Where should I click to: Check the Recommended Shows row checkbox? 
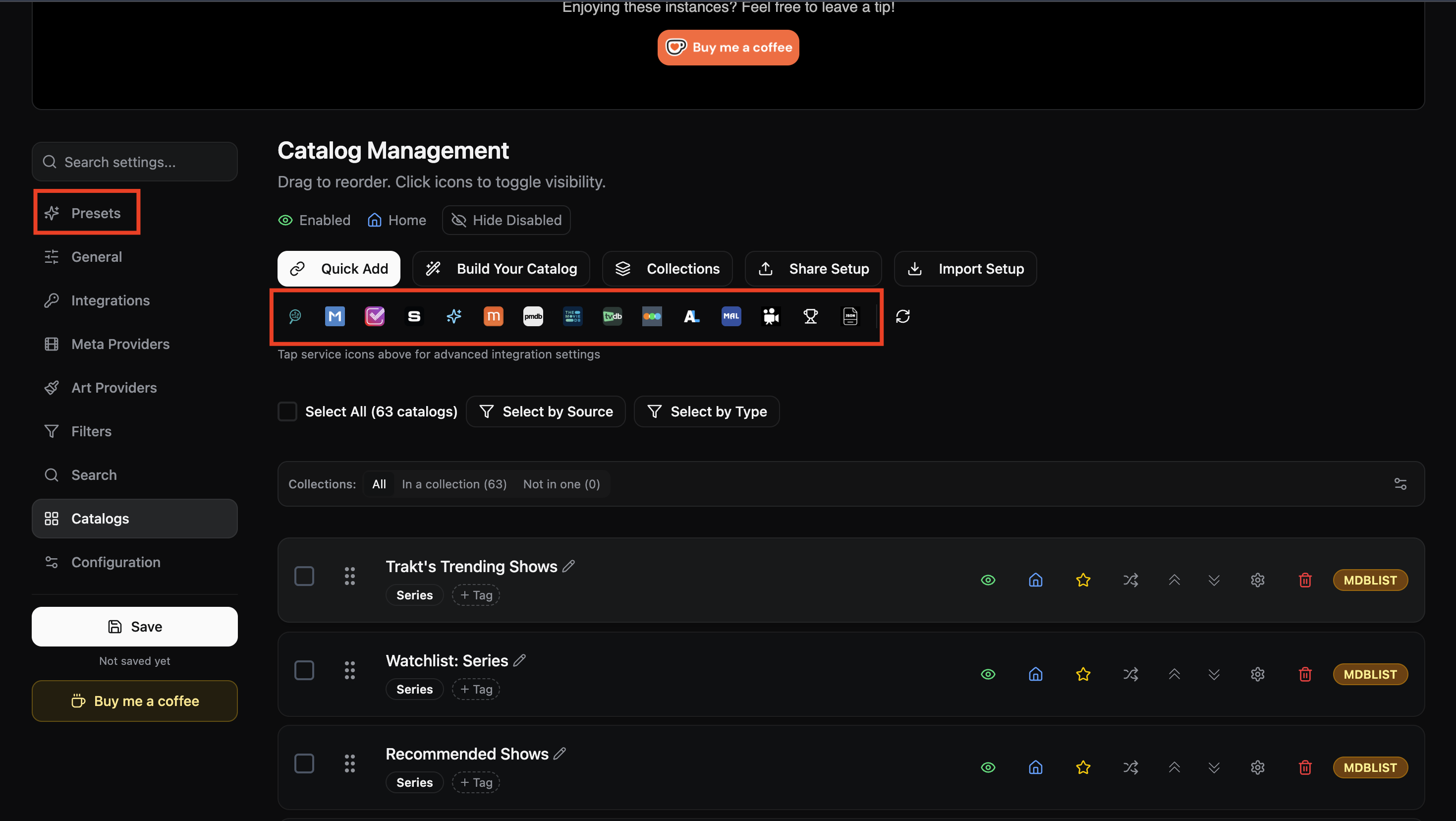click(304, 764)
